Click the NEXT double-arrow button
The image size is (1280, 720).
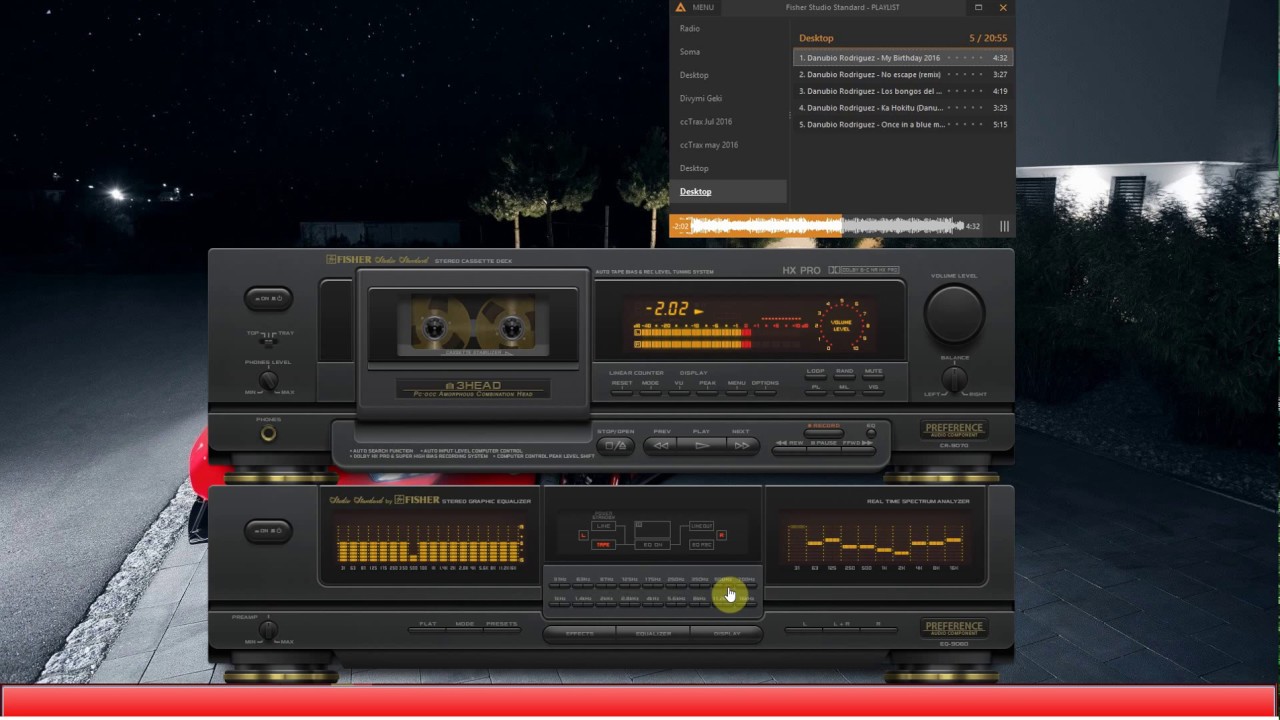(x=742, y=446)
